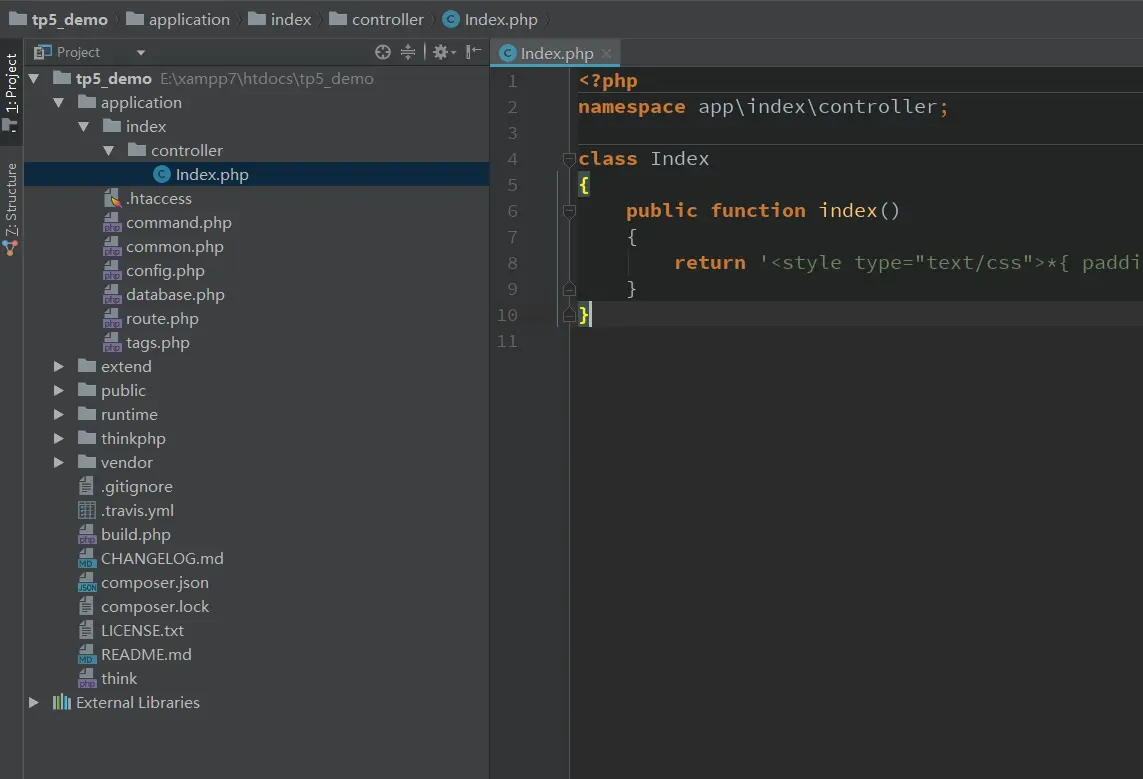Toggle the Structure side tool window
The image size is (1143, 779).
click(x=11, y=205)
